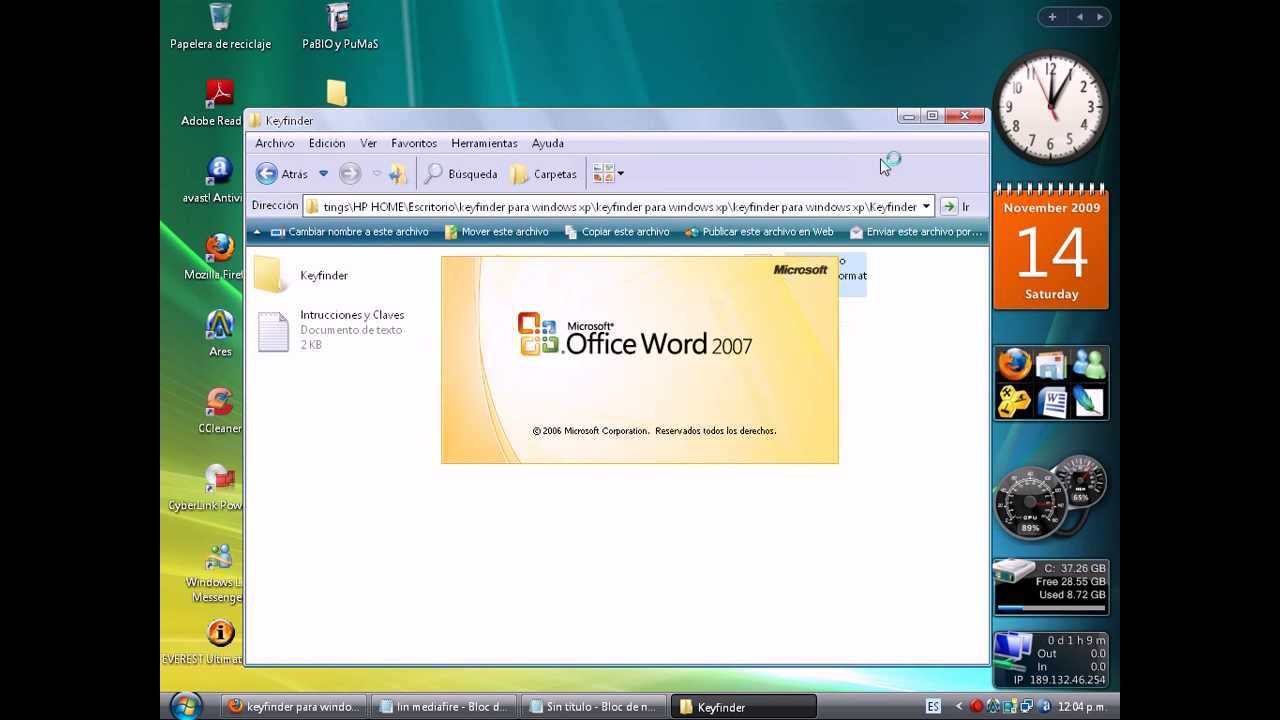This screenshot has width=1280, height=720.
Task: Open CCleaner desktop shortcut
Action: point(220,412)
